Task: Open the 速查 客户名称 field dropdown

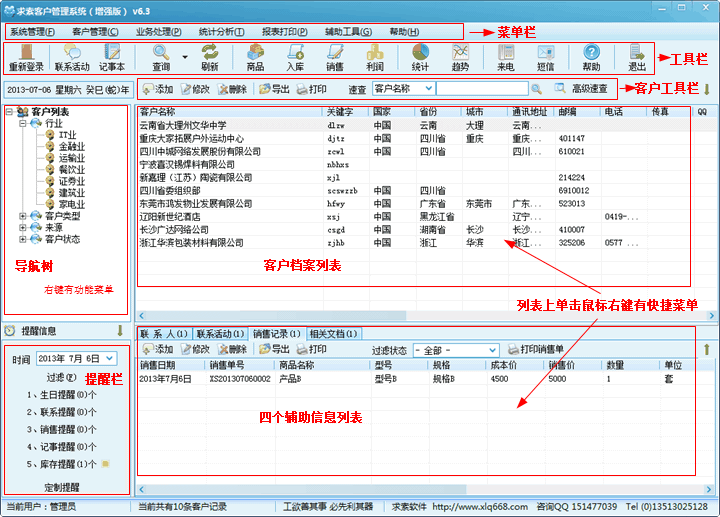Action: click(427, 89)
